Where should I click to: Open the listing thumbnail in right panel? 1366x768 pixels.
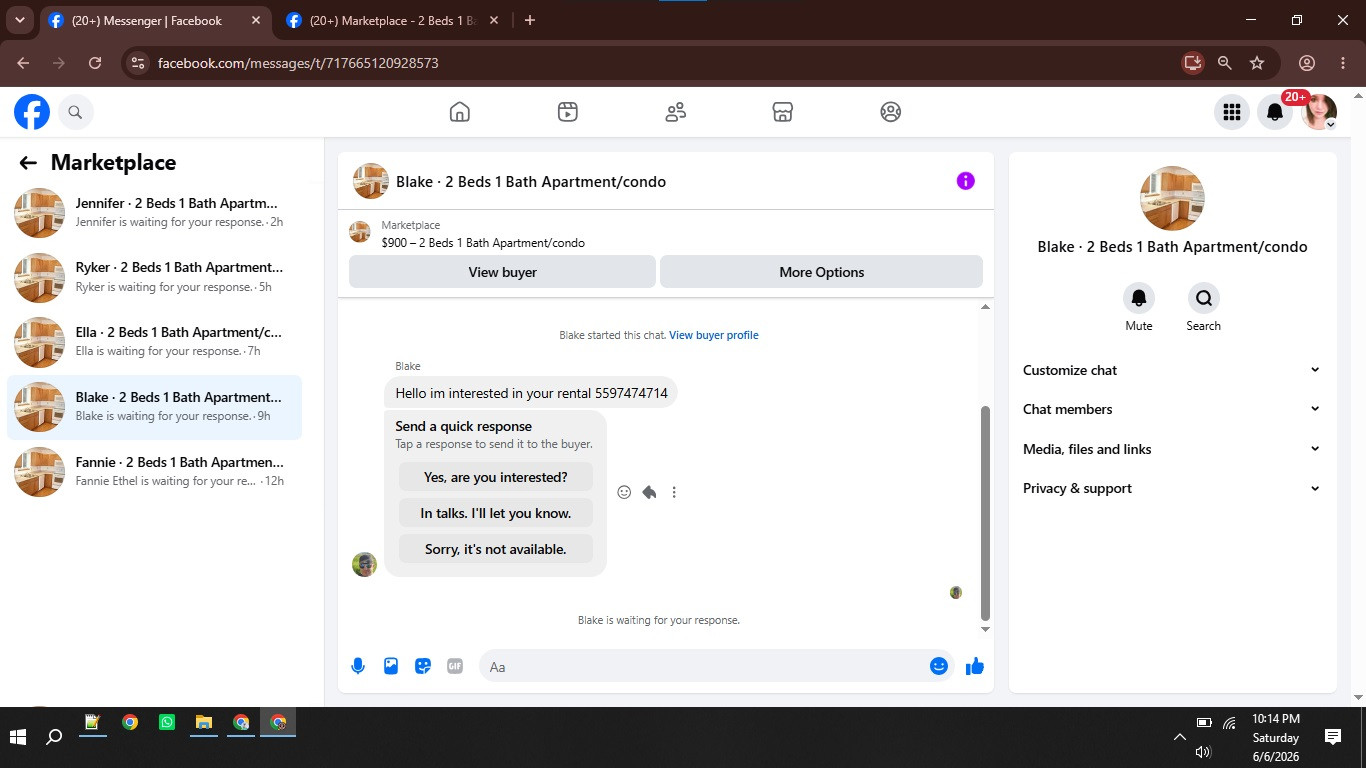point(1172,198)
